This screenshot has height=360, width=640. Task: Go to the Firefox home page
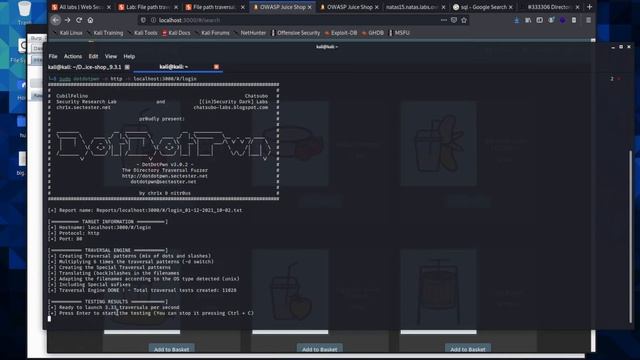[x=90, y=20]
